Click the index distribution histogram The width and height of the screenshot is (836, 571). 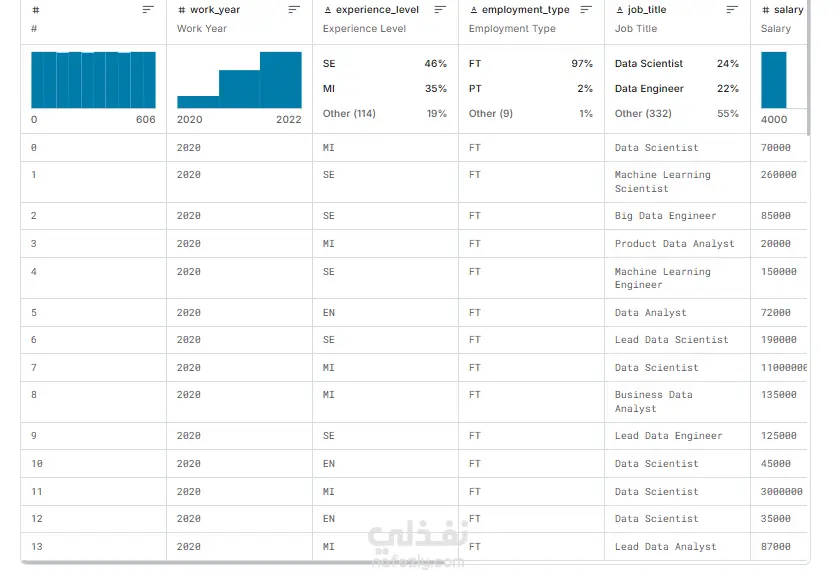click(x=93, y=80)
